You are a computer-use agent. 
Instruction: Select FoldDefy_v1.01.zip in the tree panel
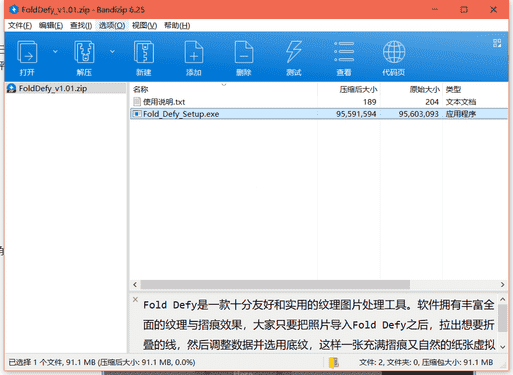[53, 88]
